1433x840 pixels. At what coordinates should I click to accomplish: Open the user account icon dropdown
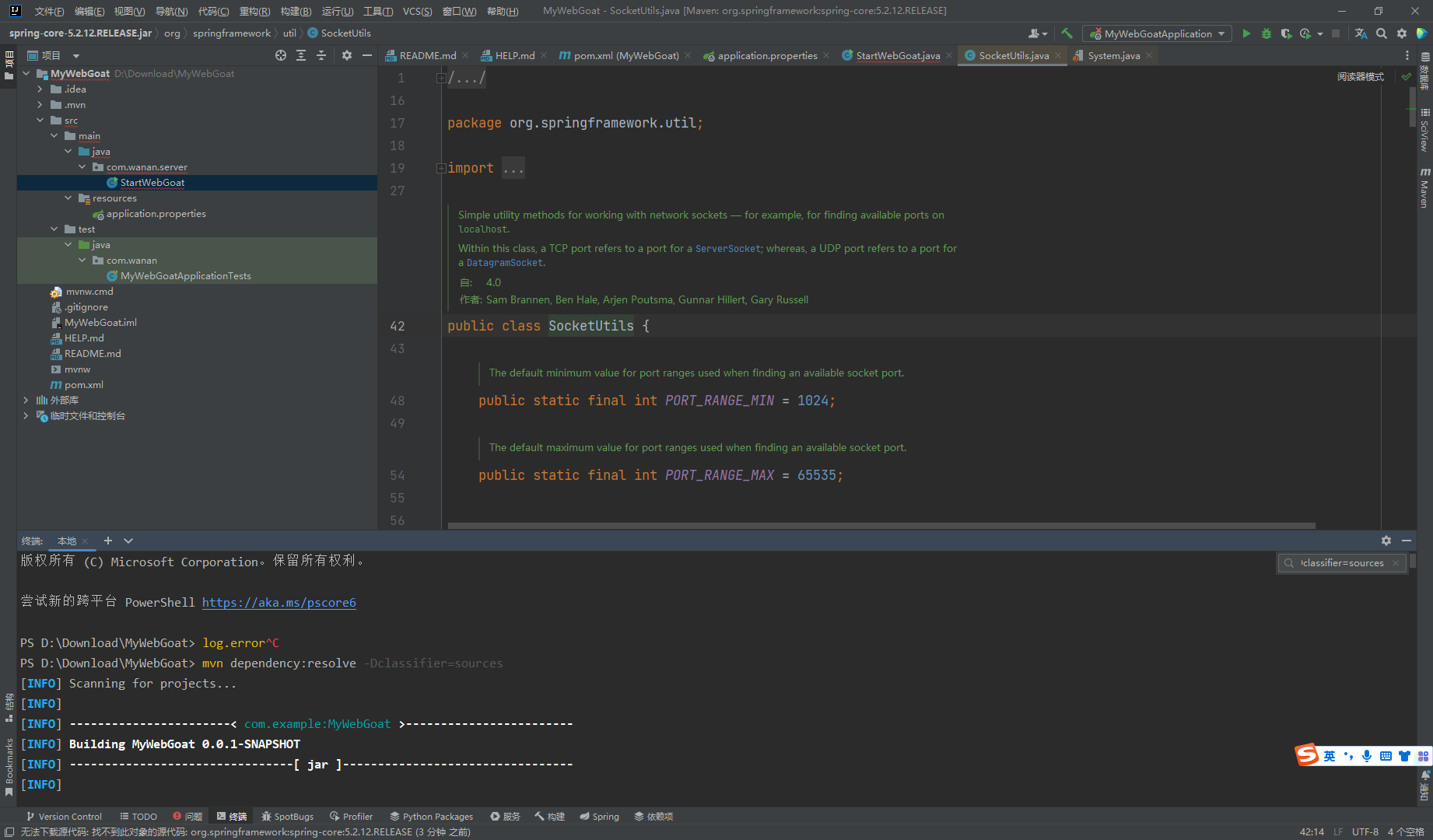point(1038,33)
